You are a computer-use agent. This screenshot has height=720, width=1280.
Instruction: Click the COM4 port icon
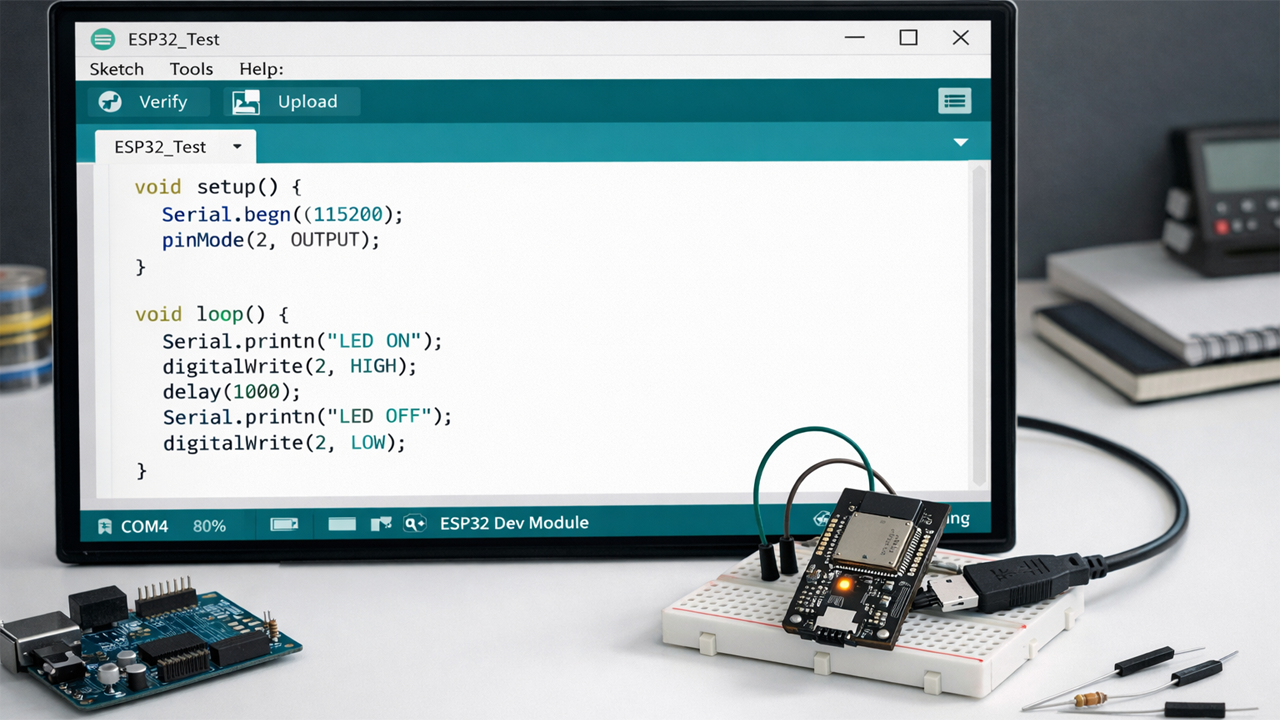coord(105,526)
